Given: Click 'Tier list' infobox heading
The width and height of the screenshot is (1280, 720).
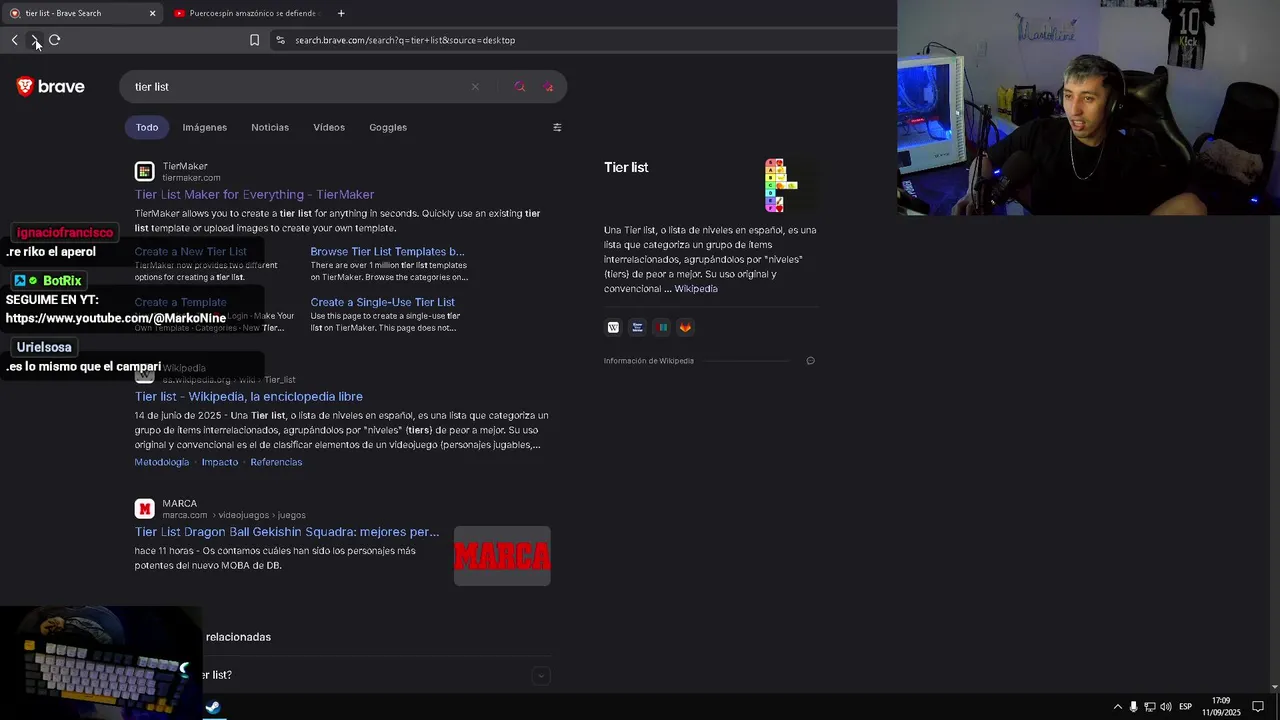Looking at the screenshot, I should pyautogui.click(x=626, y=167).
